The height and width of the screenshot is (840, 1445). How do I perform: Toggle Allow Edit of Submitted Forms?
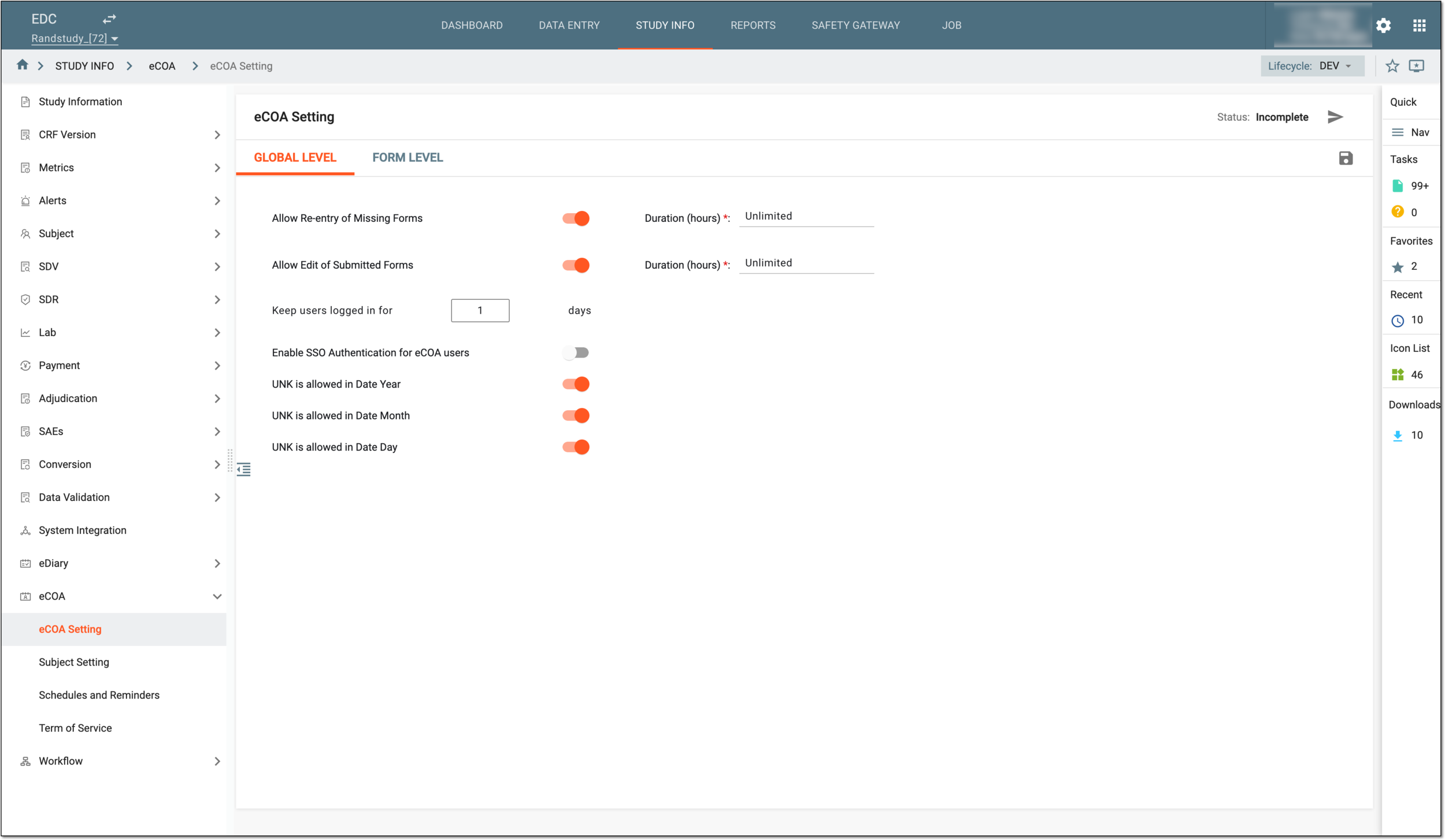[576, 265]
